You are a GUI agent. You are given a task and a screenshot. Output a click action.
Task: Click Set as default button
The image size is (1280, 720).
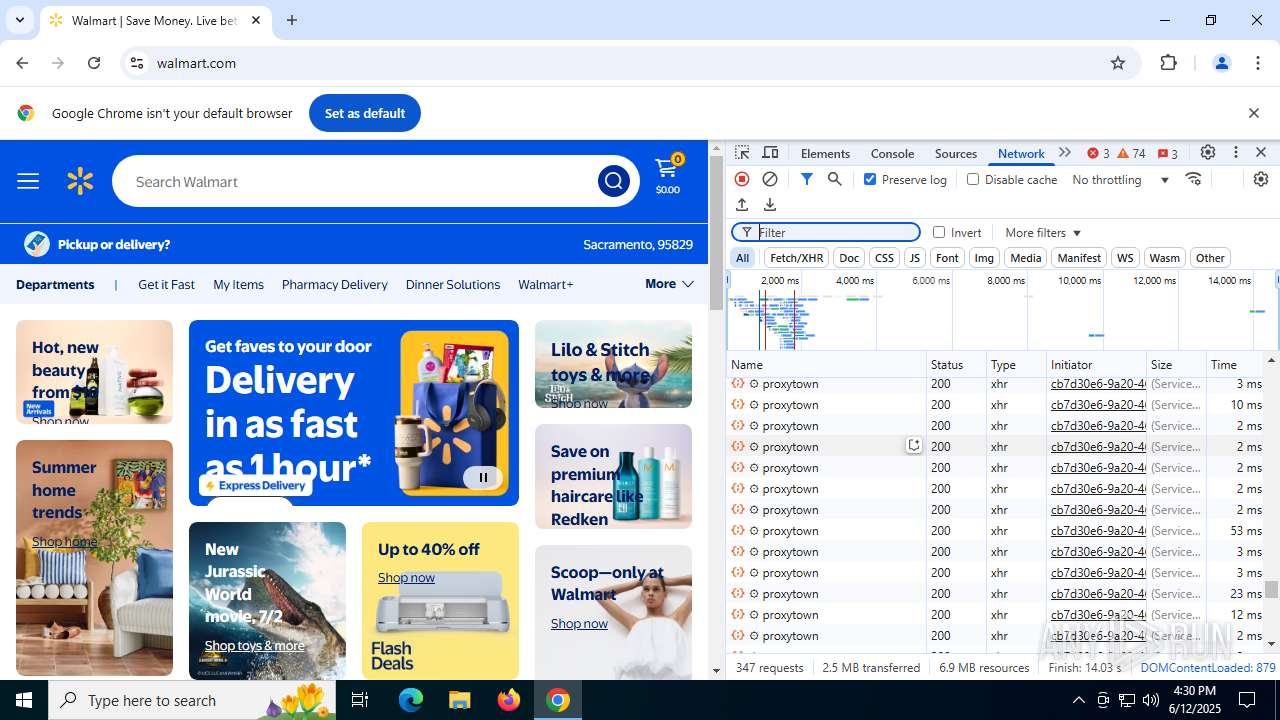(365, 113)
